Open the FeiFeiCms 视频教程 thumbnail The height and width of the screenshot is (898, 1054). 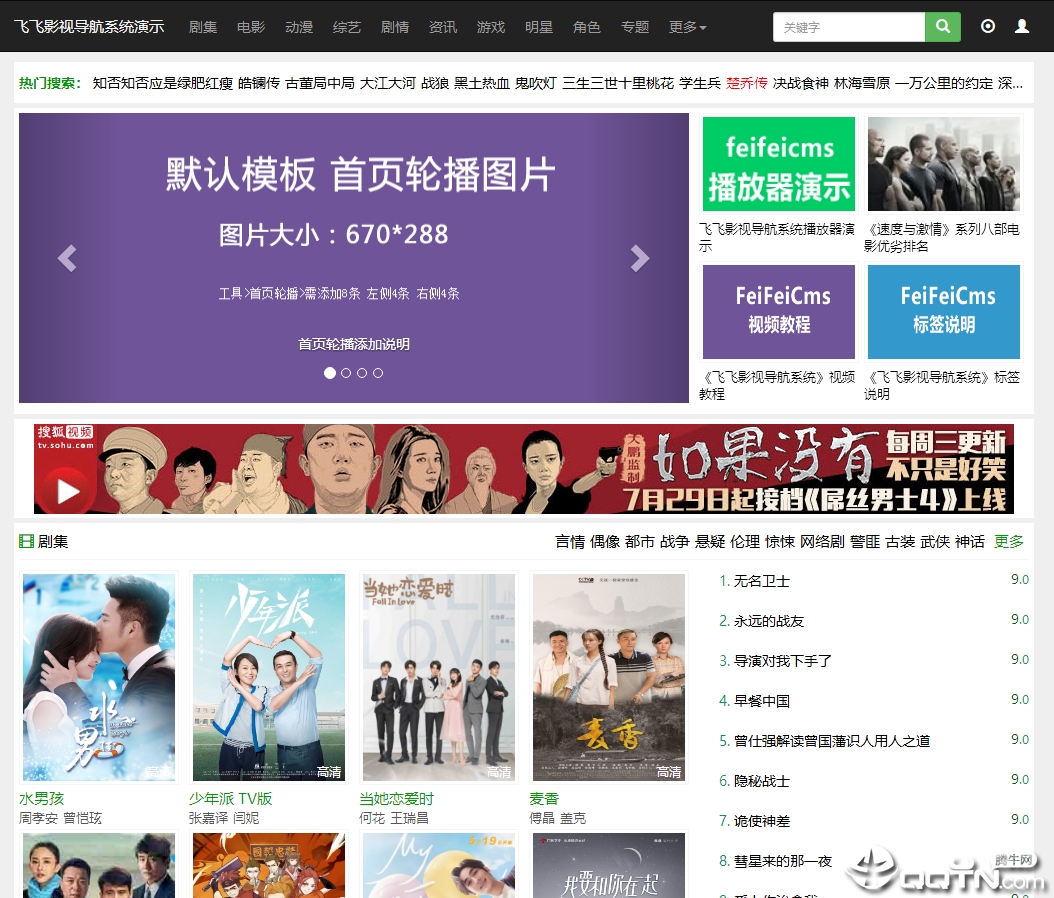(778, 312)
